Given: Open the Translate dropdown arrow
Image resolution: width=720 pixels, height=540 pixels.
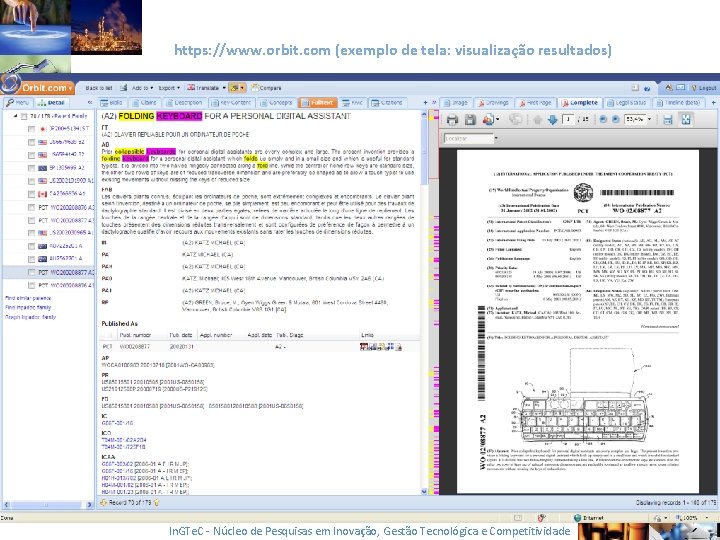Looking at the screenshot, I should [224, 88].
